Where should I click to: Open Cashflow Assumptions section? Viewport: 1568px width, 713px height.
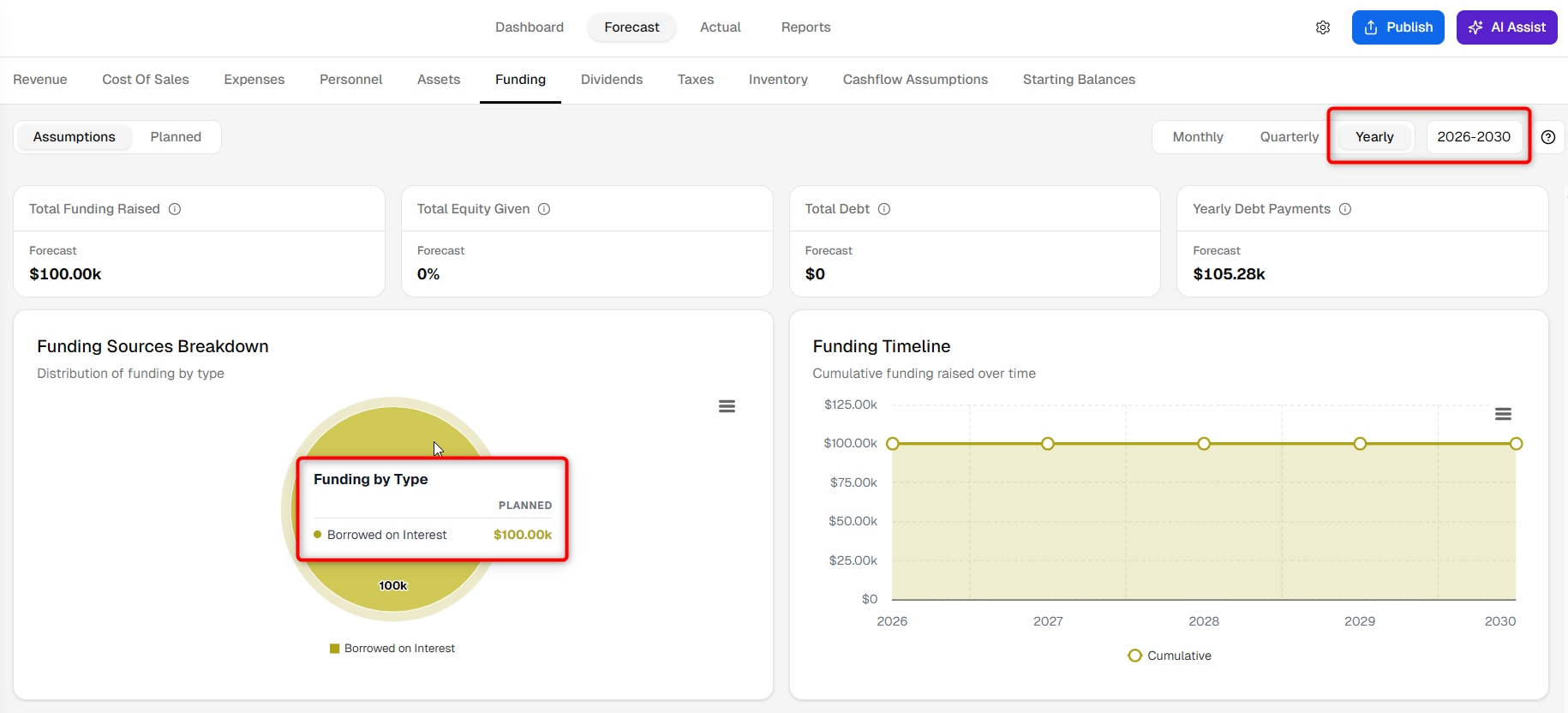tap(915, 80)
